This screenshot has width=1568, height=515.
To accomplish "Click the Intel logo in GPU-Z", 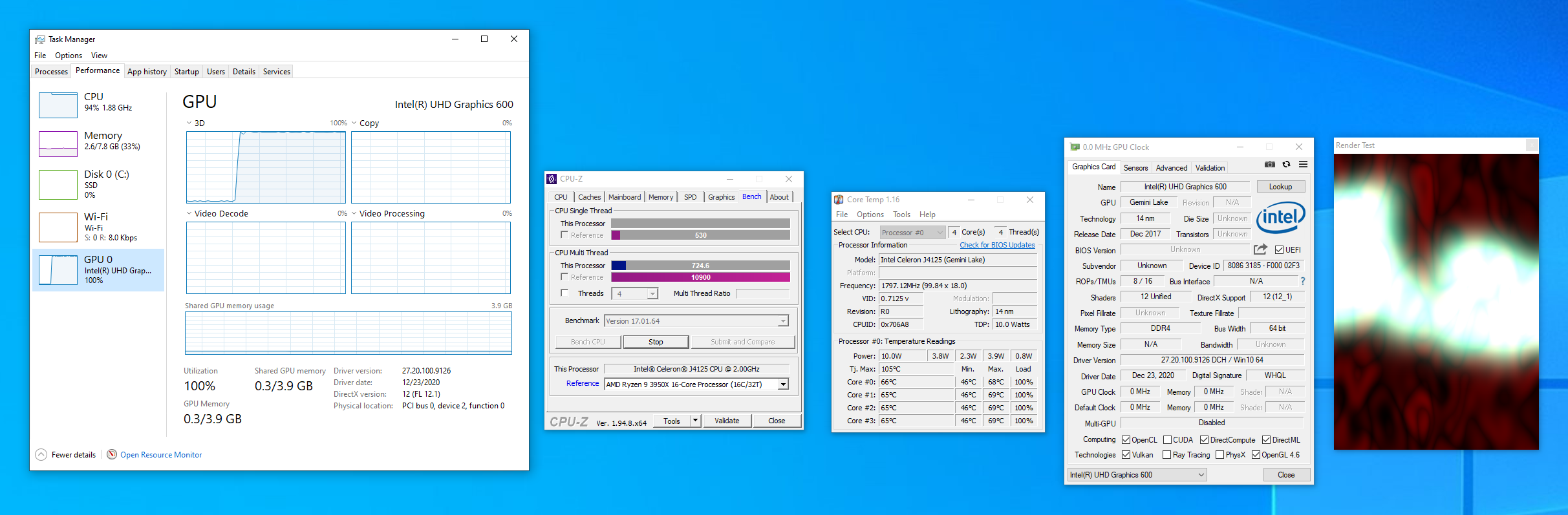I will point(1280,218).
